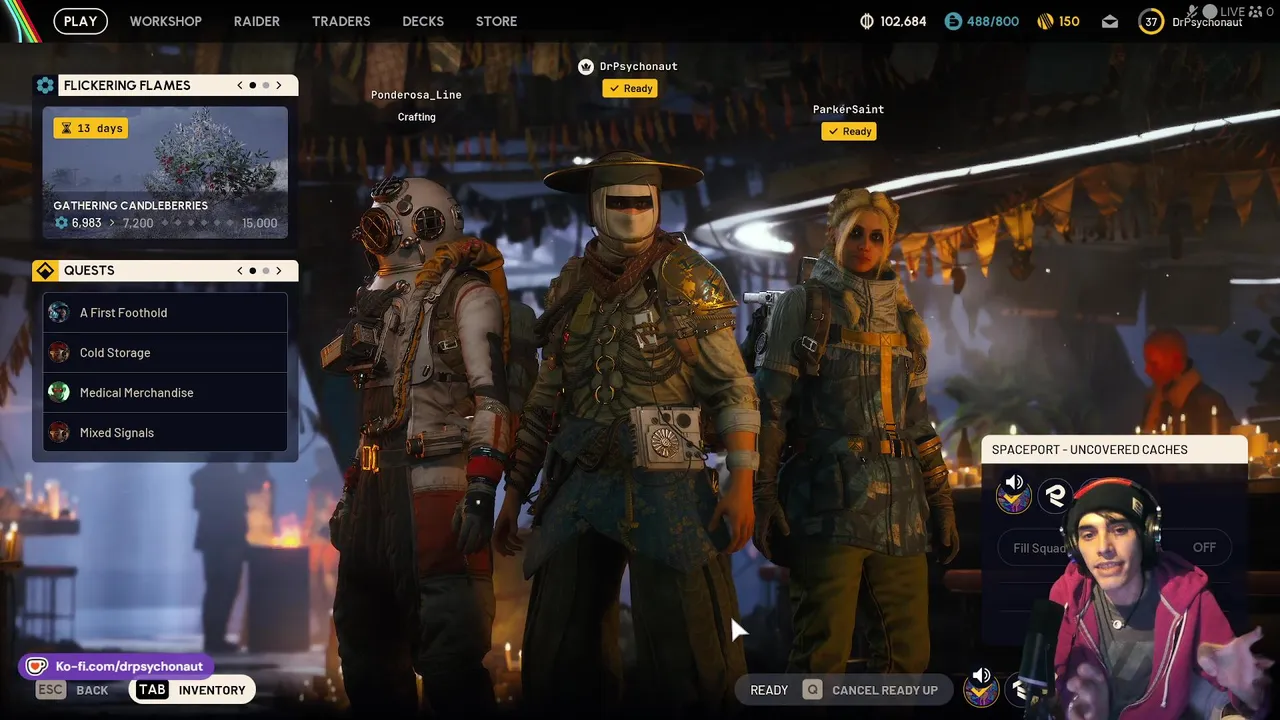Screen dimensions: 1280x720
Task: Click the LIVE stream indicator
Action: (1233, 11)
